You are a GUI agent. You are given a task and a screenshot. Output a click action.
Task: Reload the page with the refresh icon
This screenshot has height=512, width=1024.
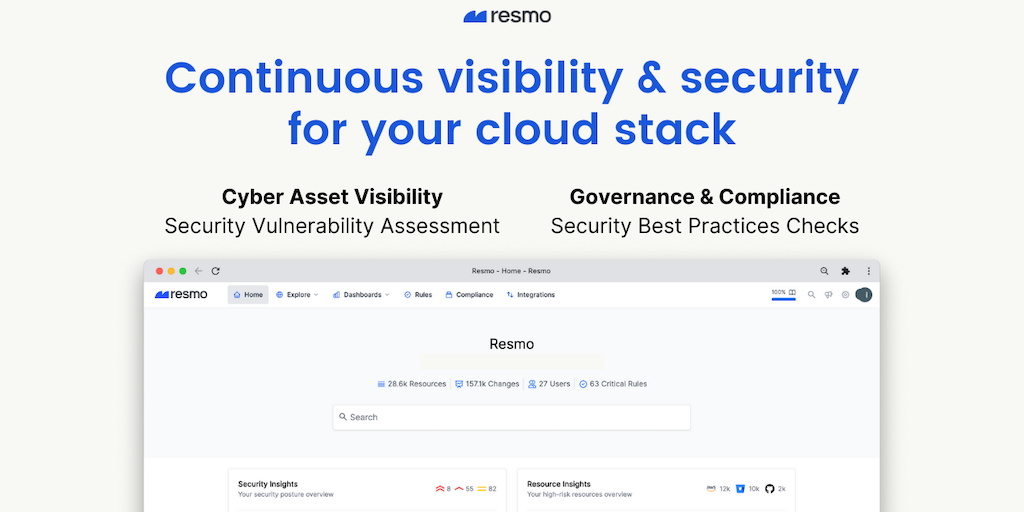(x=216, y=271)
